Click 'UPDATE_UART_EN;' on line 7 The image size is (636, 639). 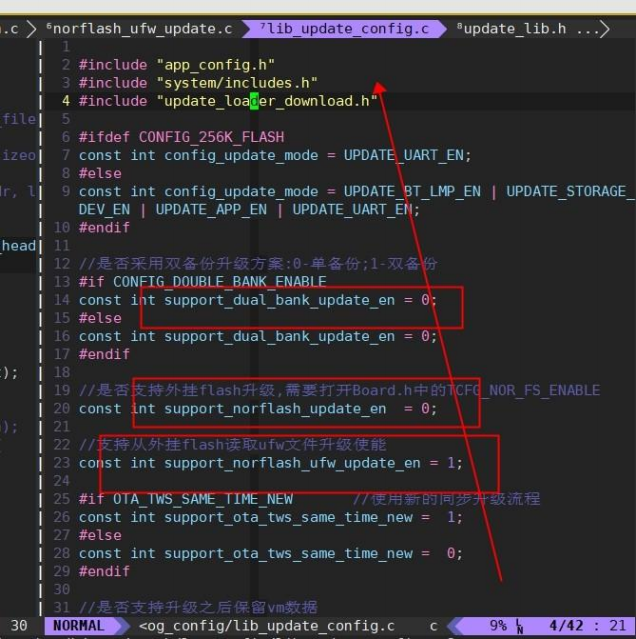[x=407, y=155]
